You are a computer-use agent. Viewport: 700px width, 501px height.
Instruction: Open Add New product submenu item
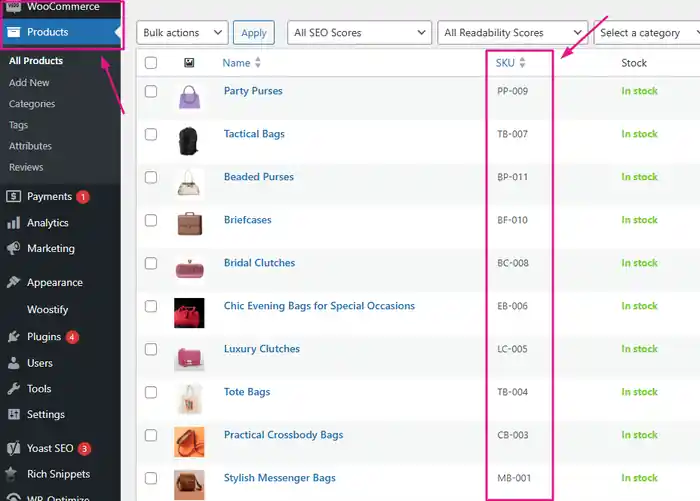29,82
